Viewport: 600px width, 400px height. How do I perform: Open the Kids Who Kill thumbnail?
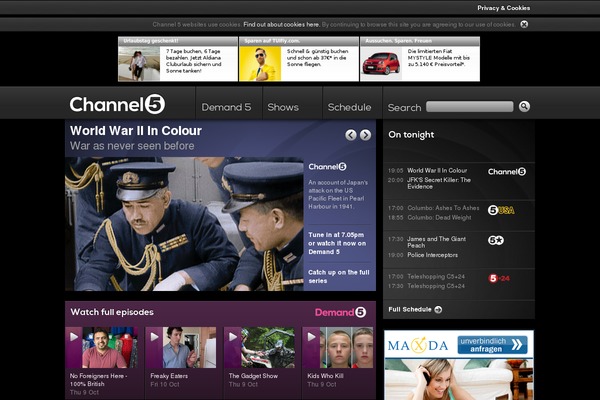(346, 348)
